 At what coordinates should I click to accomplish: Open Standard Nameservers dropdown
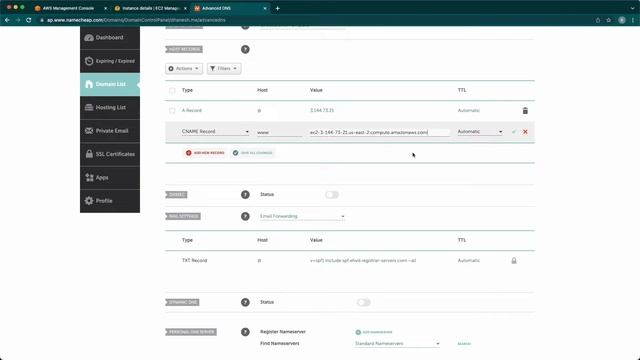tap(397, 344)
